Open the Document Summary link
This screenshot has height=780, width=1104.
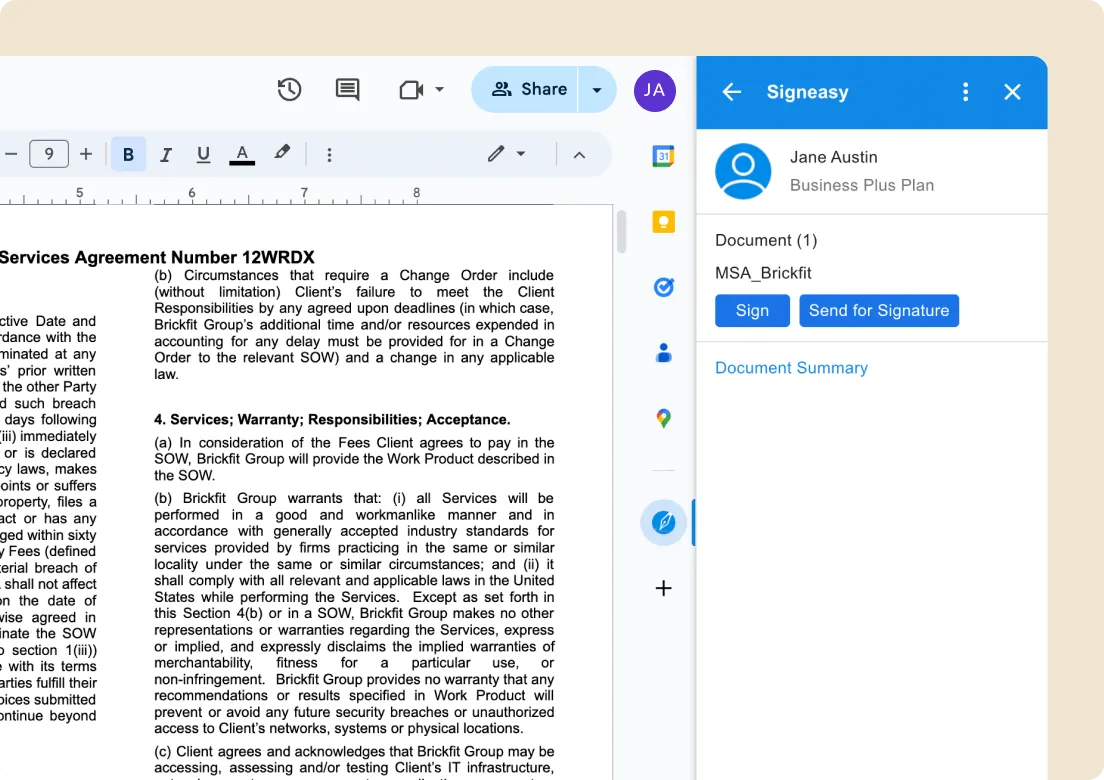tap(791, 368)
